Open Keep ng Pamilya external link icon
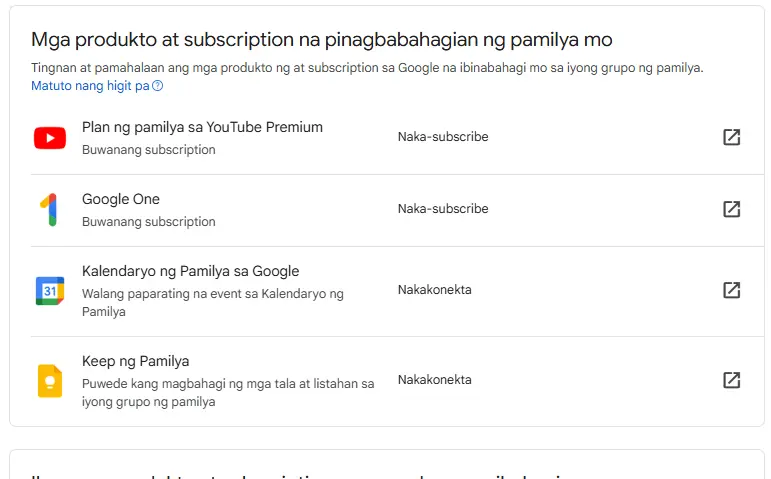771x479 pixels. coord(731,380)
